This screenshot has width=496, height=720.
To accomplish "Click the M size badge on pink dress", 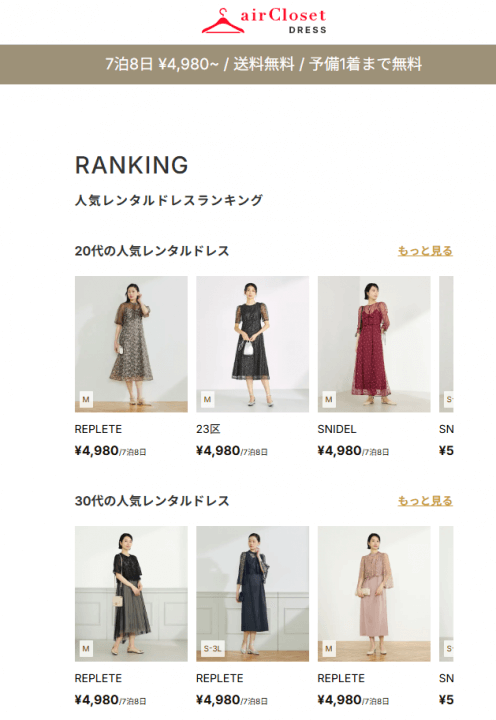I will 328,649.
